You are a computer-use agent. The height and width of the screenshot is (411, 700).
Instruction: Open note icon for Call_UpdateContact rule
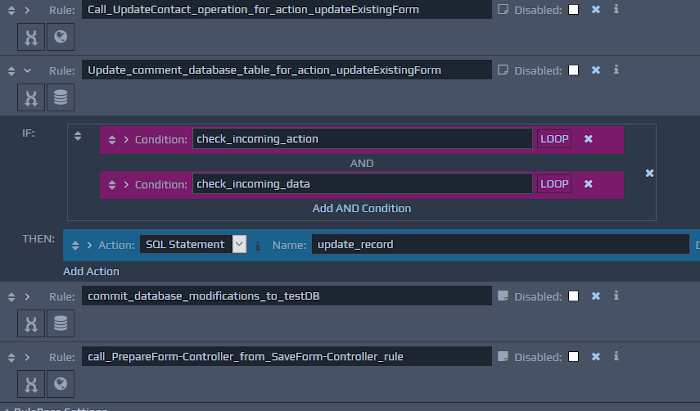(503, 9)
